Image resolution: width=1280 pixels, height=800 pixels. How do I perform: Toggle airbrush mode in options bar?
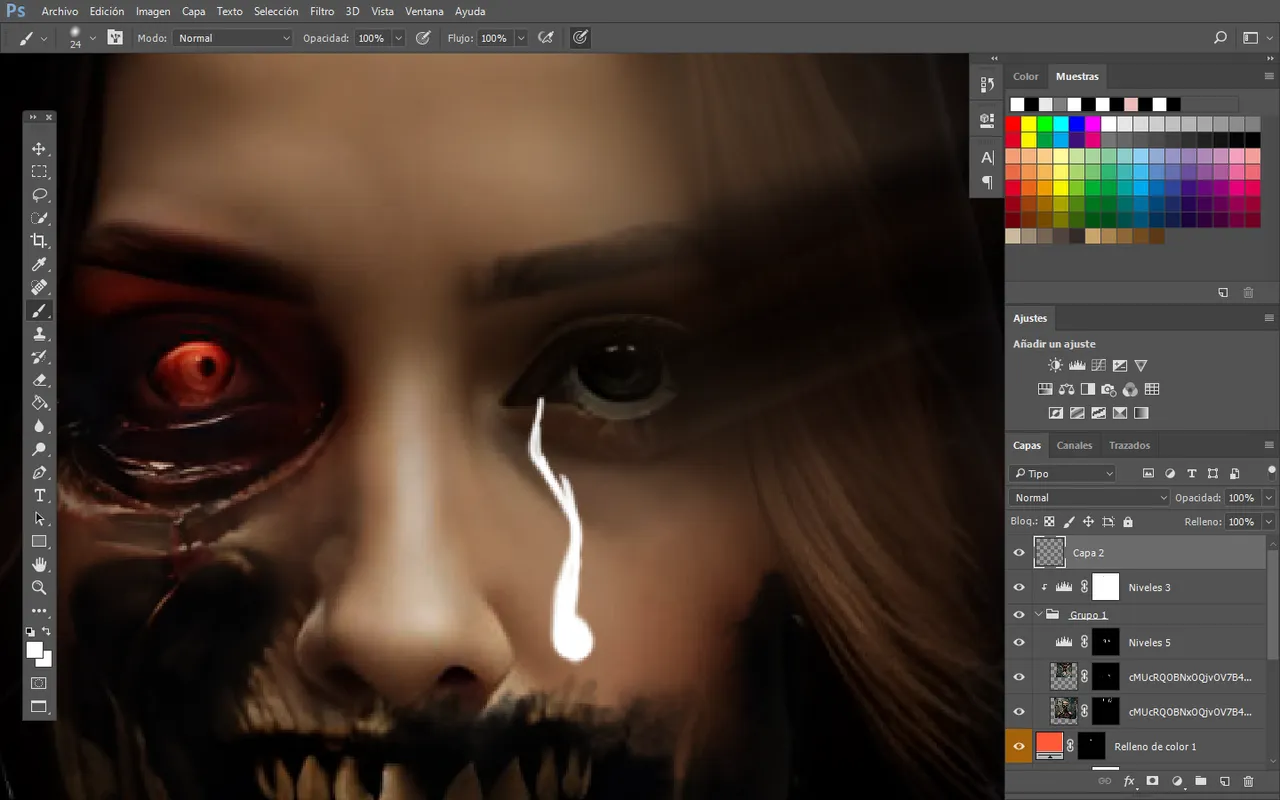546,38
